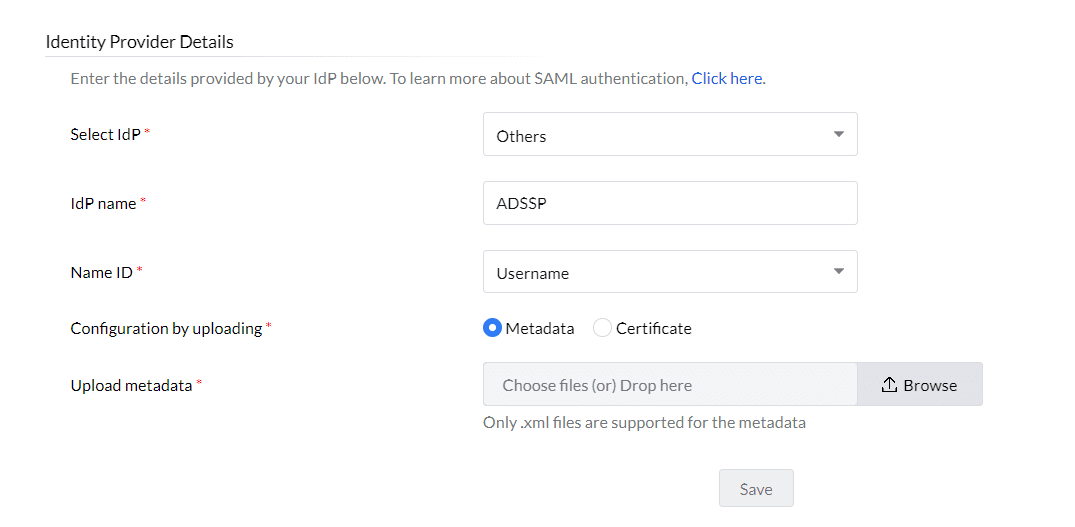The image size is (1075, 527).
Task: Click the 'Name ID' field label
Action: click(x=101, y=272)
